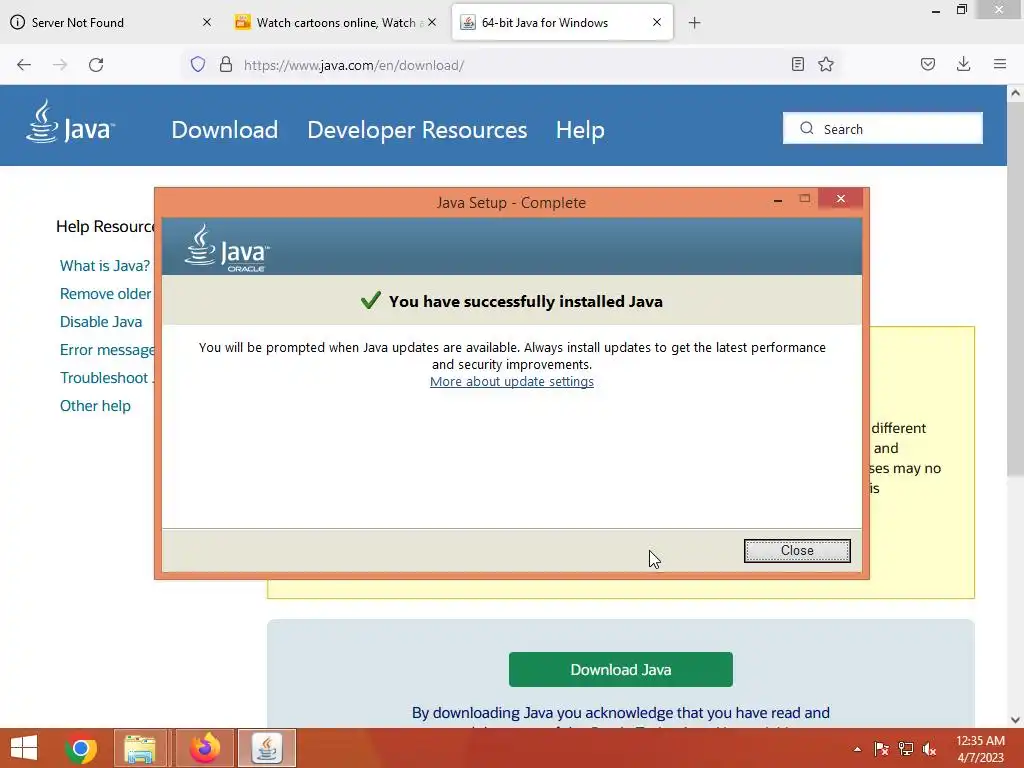Image resolution: width=1024 pixels, height=768 pixels.
Task: Click the vertical scrollbar thumb
Action: (x=1015, y=289)
